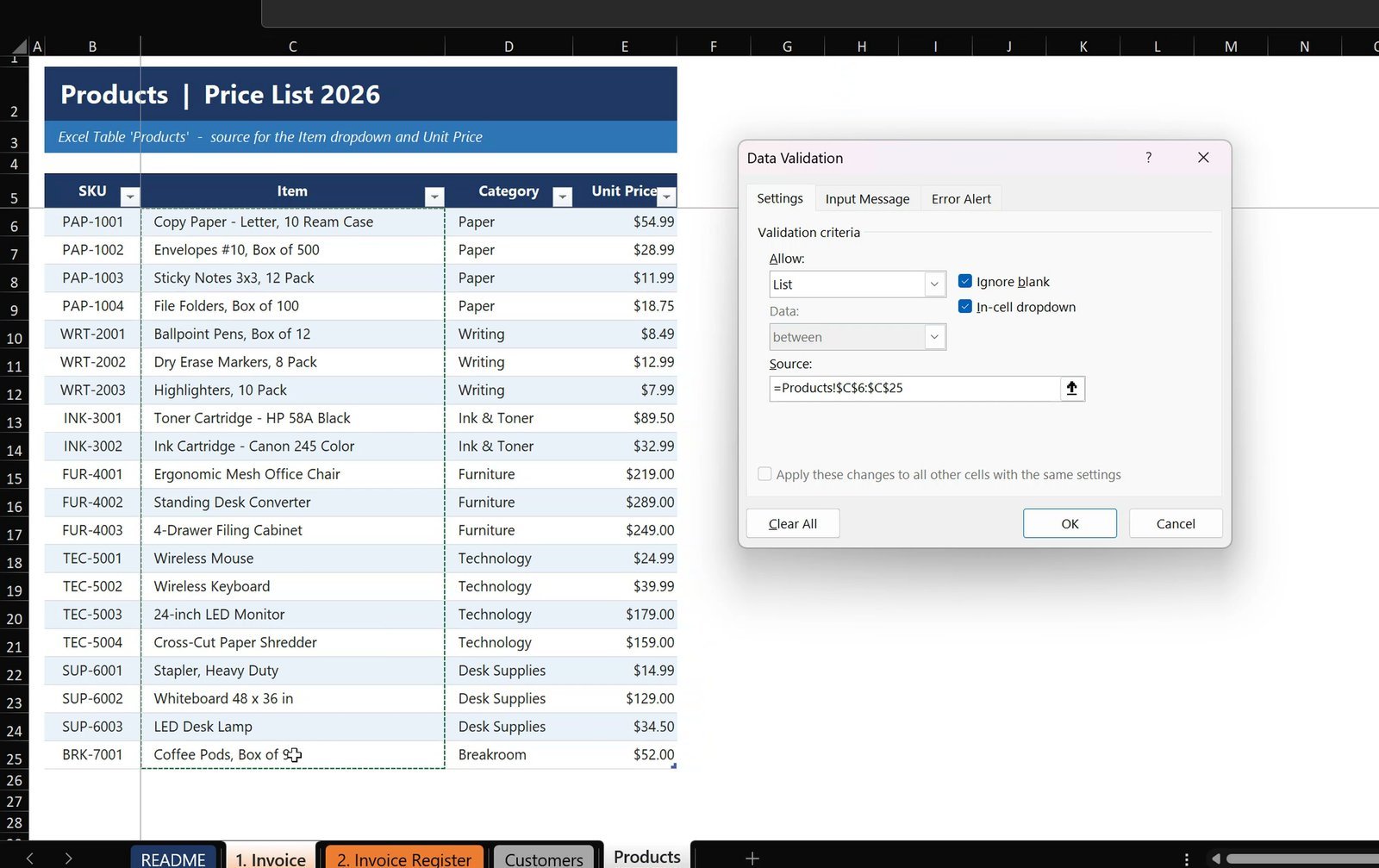Open the 2. Invoice Register sheet tab
This screenshot has height=868, width=1379.
(404, 859)
